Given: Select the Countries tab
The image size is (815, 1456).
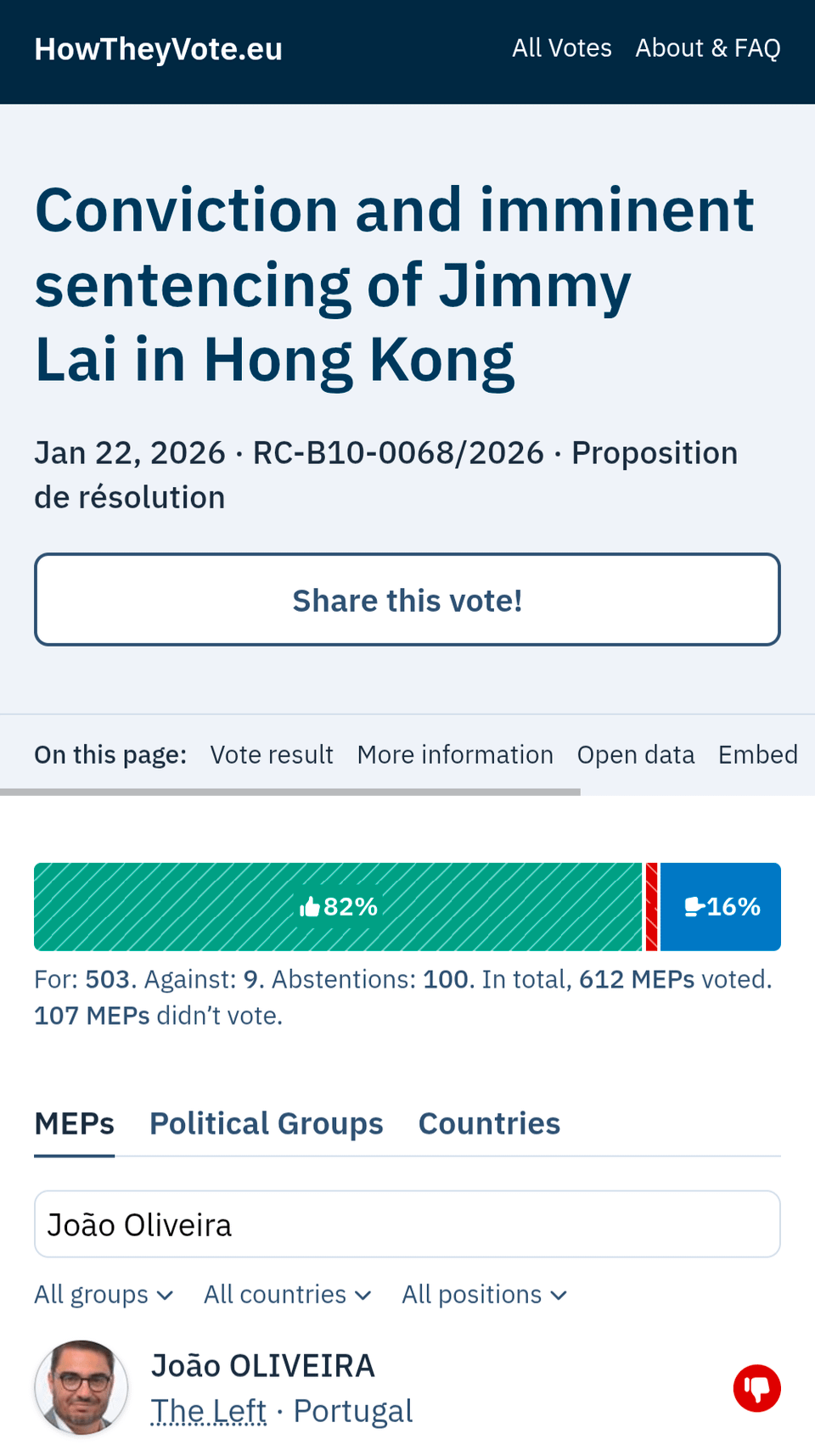Looking at the screenshot, I should click(x=489, y=1123).
